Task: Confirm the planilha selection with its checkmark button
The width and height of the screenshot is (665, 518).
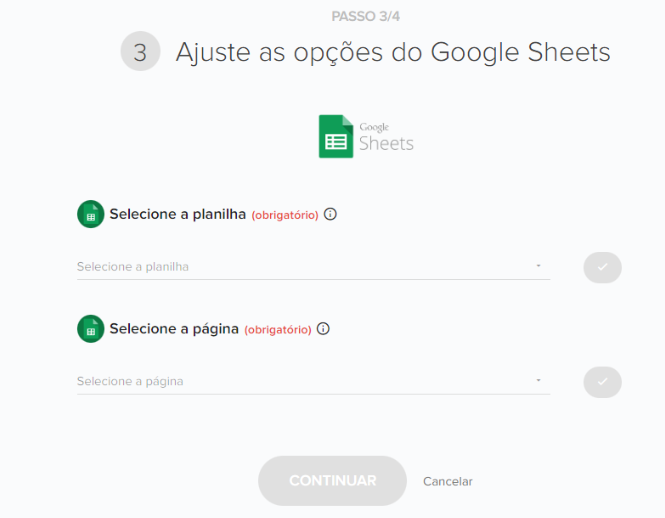Action: pos(602,267)
